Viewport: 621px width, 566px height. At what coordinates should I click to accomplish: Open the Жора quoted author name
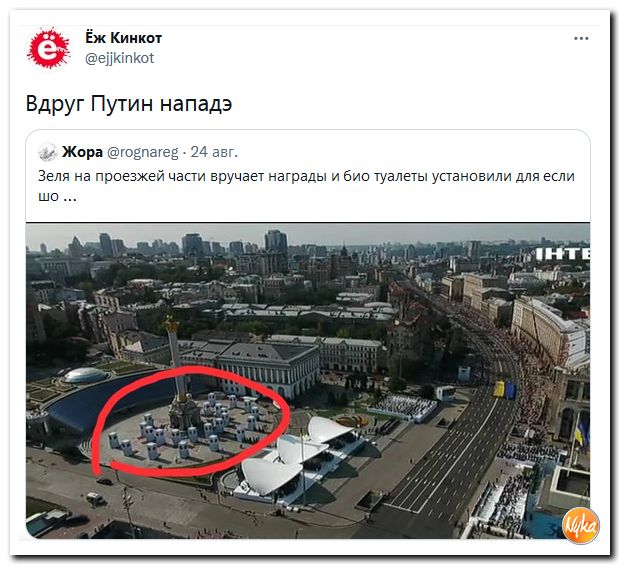[82, 152]
